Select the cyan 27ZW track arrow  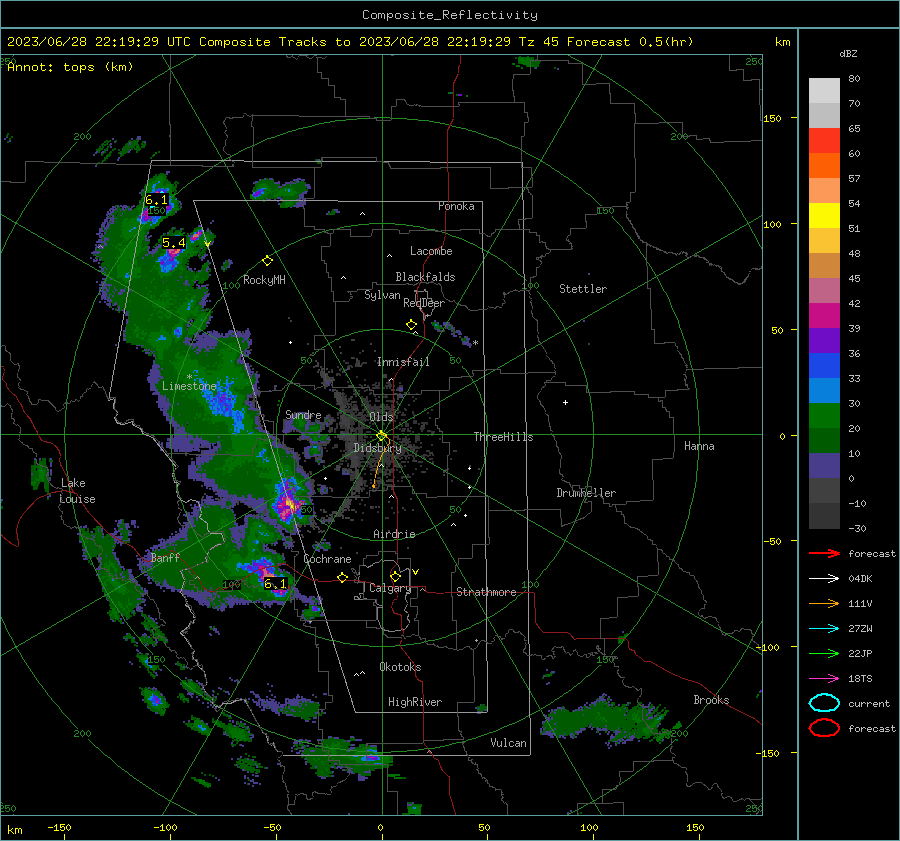pos(824,628)
